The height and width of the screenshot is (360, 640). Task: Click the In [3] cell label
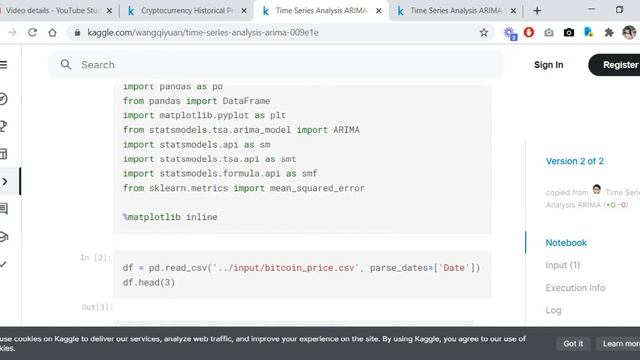(96, 258)
